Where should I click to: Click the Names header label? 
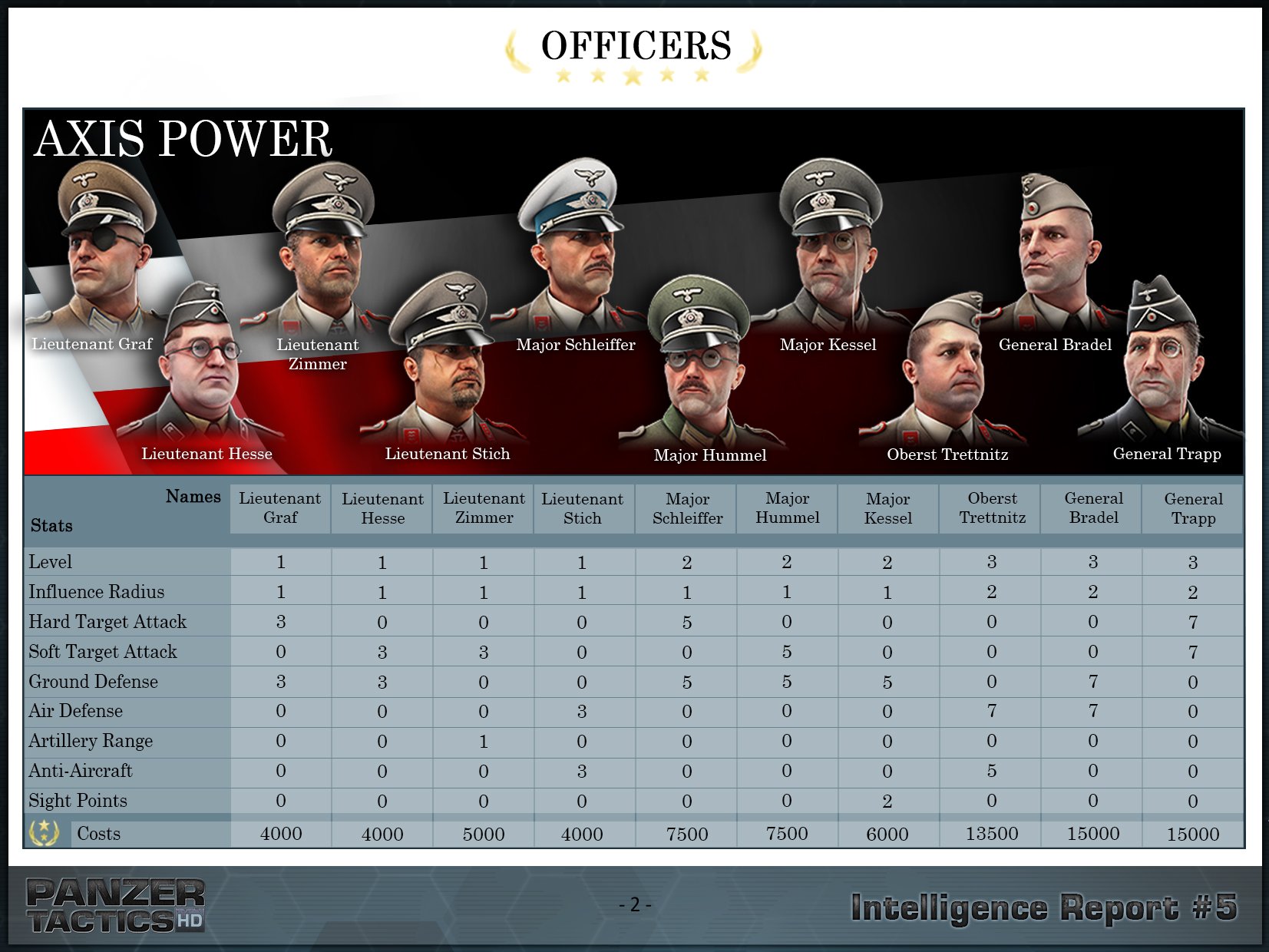[x=193, y=497]
